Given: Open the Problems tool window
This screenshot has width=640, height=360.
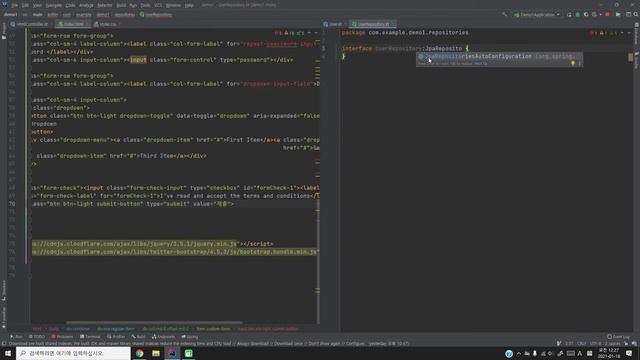Looking at the screenshot, I should [x=62, y=337].
